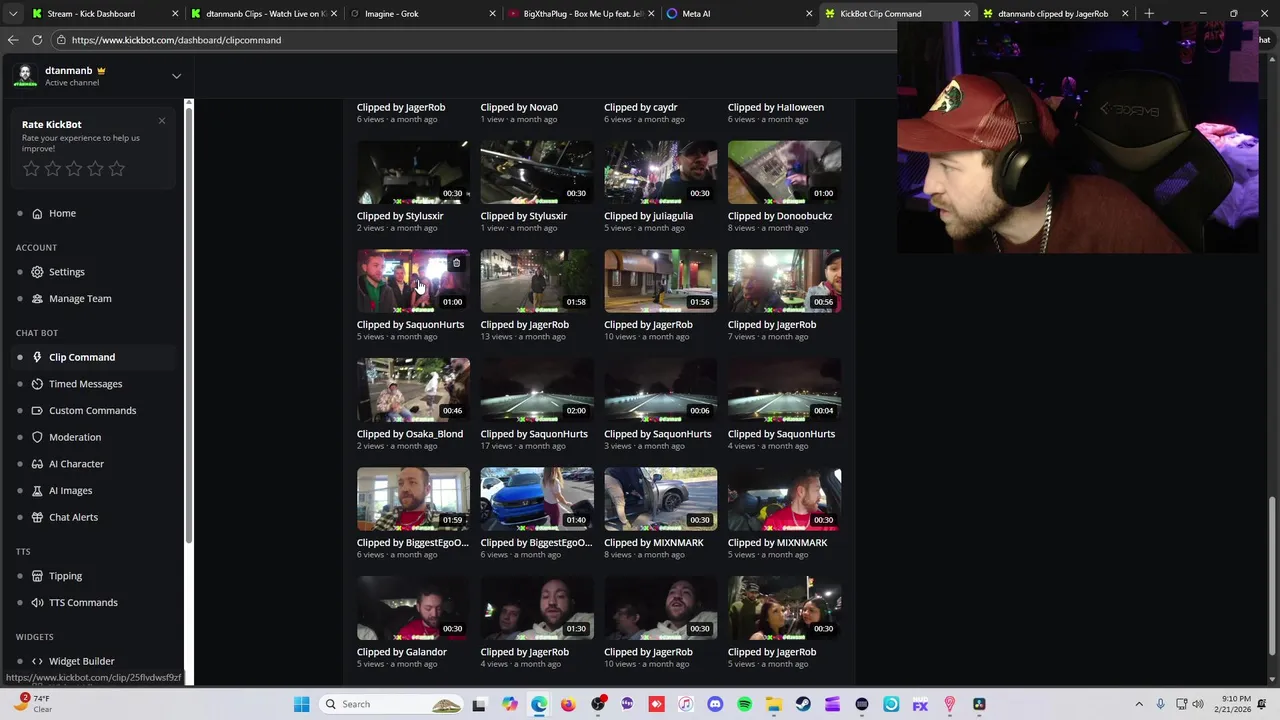Open taskbar clock and date
This screenshot has height=720, width=1280.
pos(1236,704)
